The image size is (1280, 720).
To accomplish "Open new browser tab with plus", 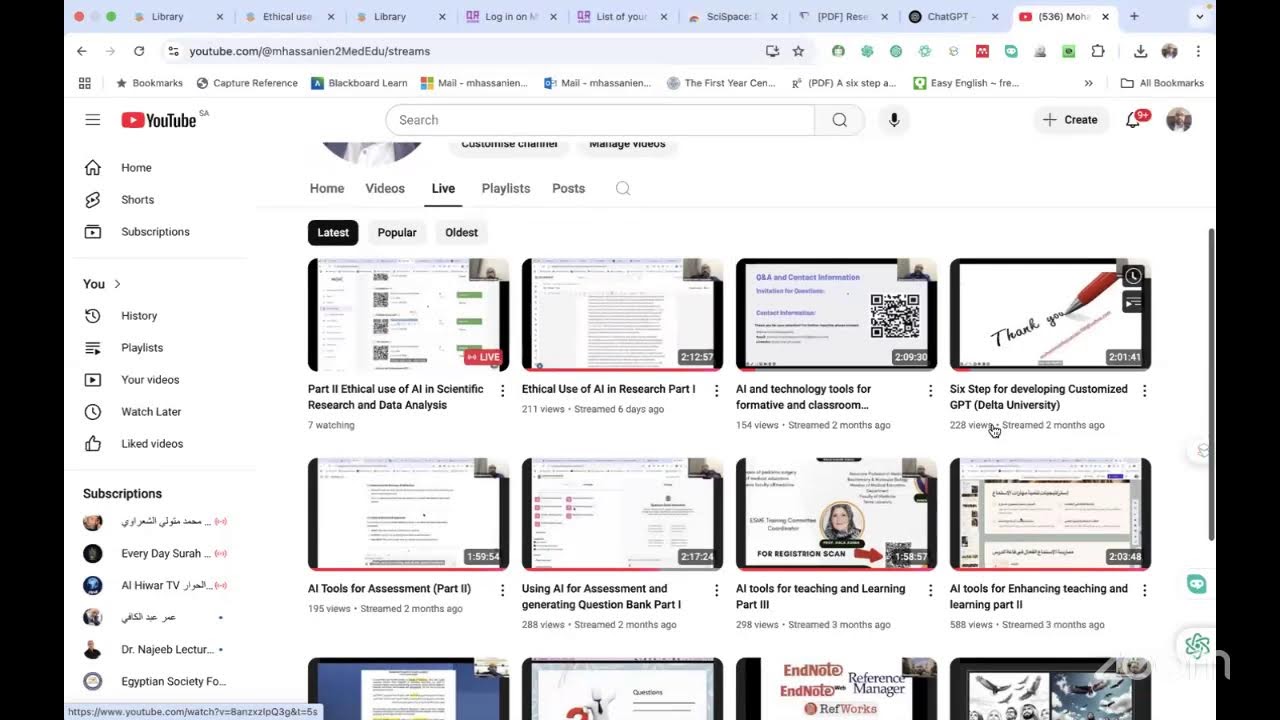I will [1134, 16].
